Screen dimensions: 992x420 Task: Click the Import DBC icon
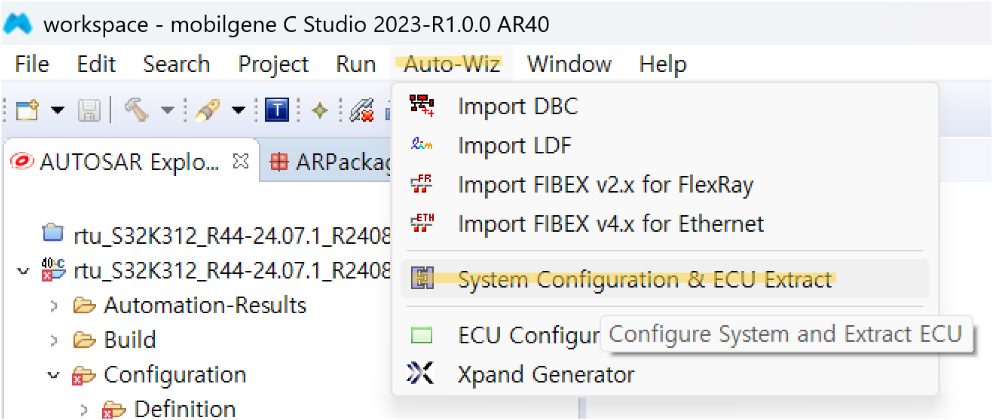(421, 105)
